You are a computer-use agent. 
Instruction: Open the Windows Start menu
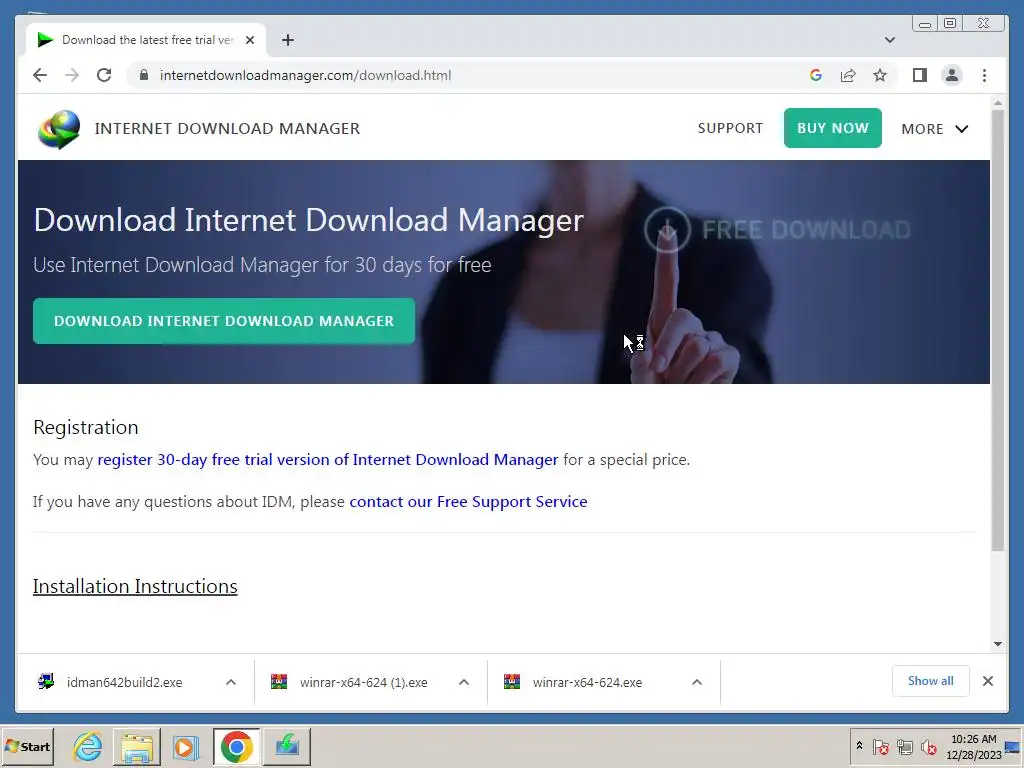pos(27,746)
